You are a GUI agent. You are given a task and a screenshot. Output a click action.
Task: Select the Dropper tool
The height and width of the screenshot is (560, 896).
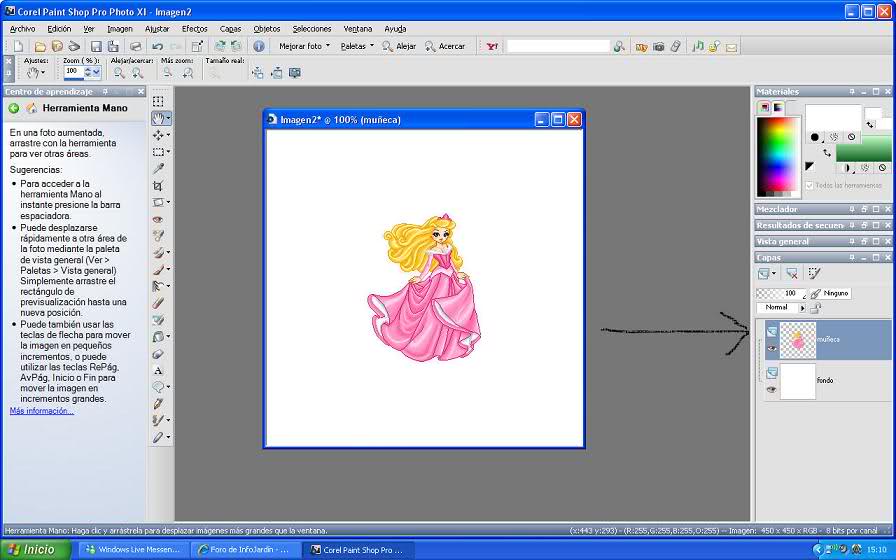(158, 169)
